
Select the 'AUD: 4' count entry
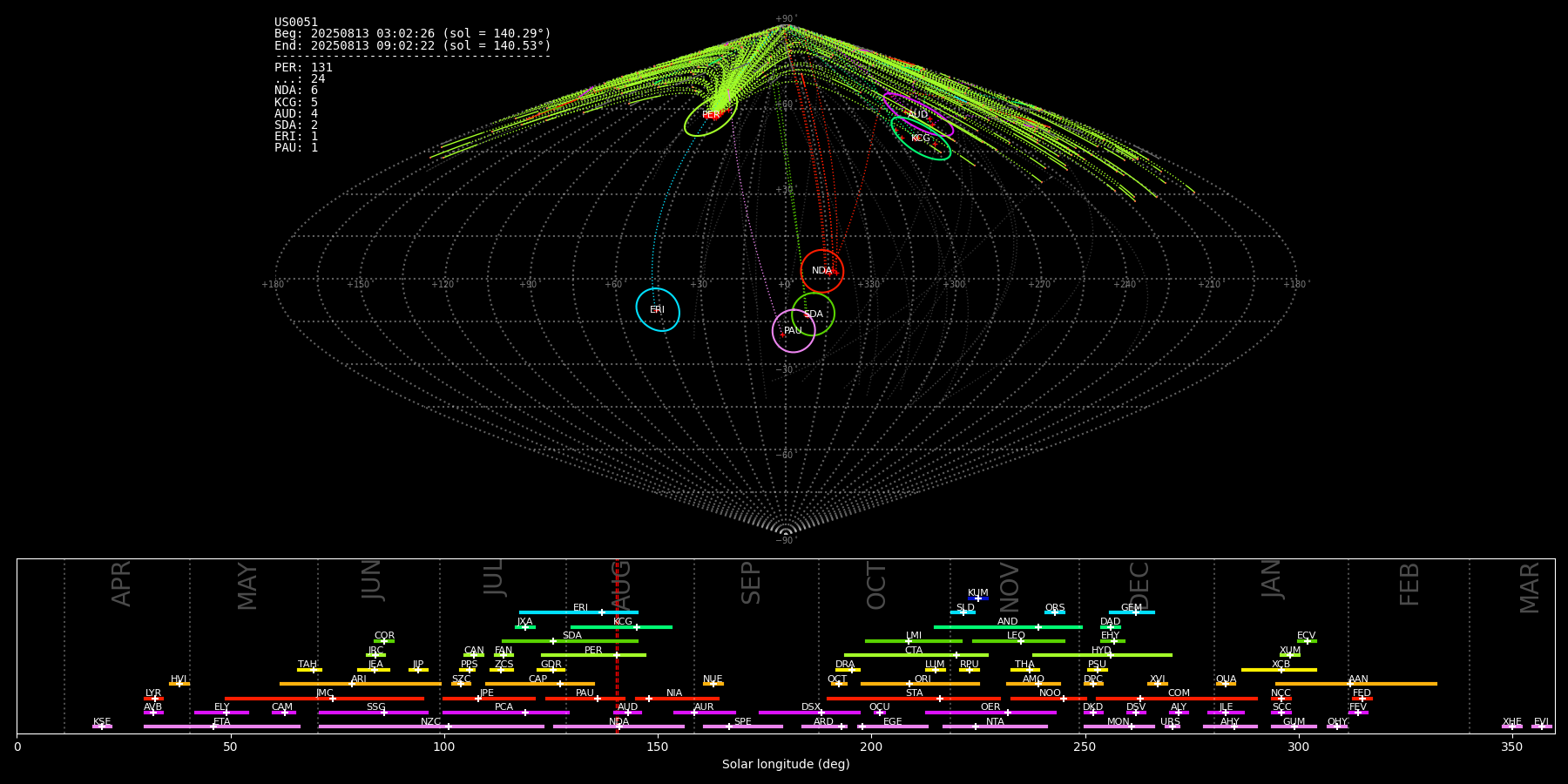296,113
